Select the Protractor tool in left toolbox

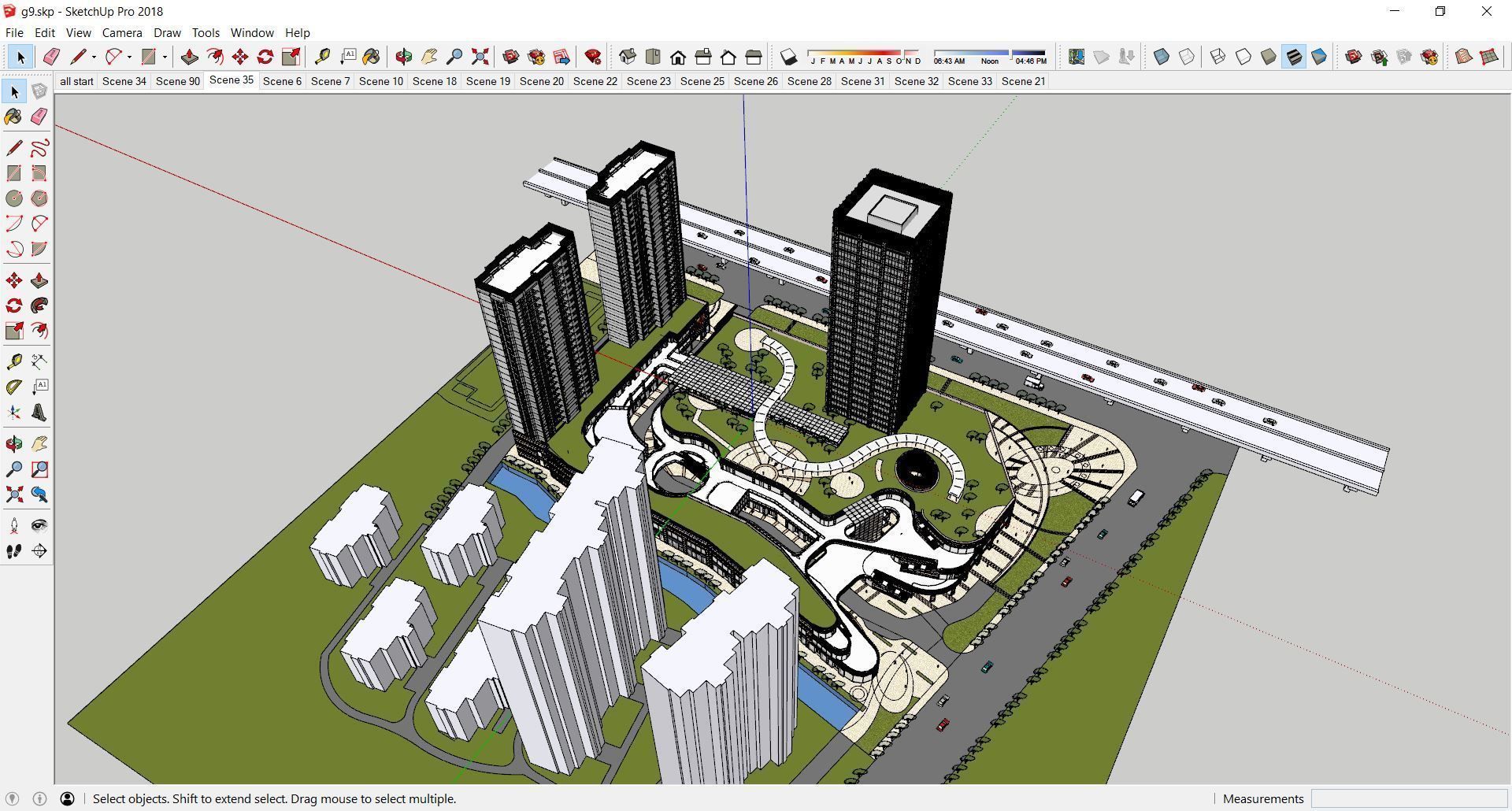[14, 387]
